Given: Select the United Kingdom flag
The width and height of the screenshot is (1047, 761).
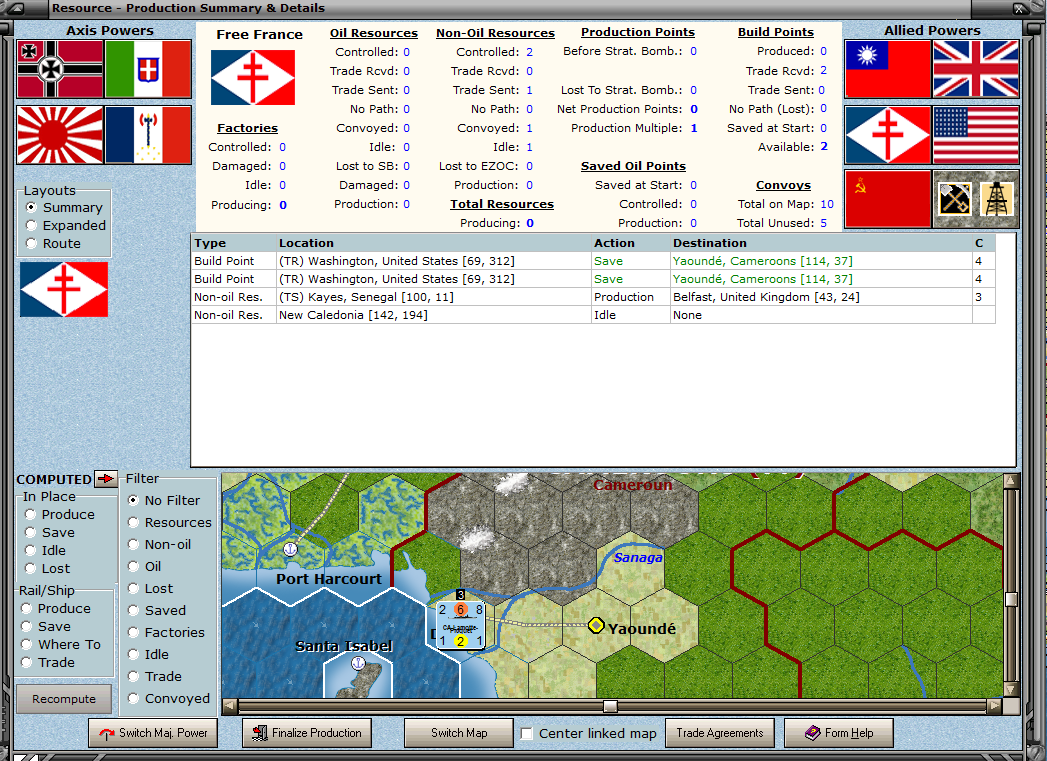Looking at the screenshot, I should coord(976,69).
